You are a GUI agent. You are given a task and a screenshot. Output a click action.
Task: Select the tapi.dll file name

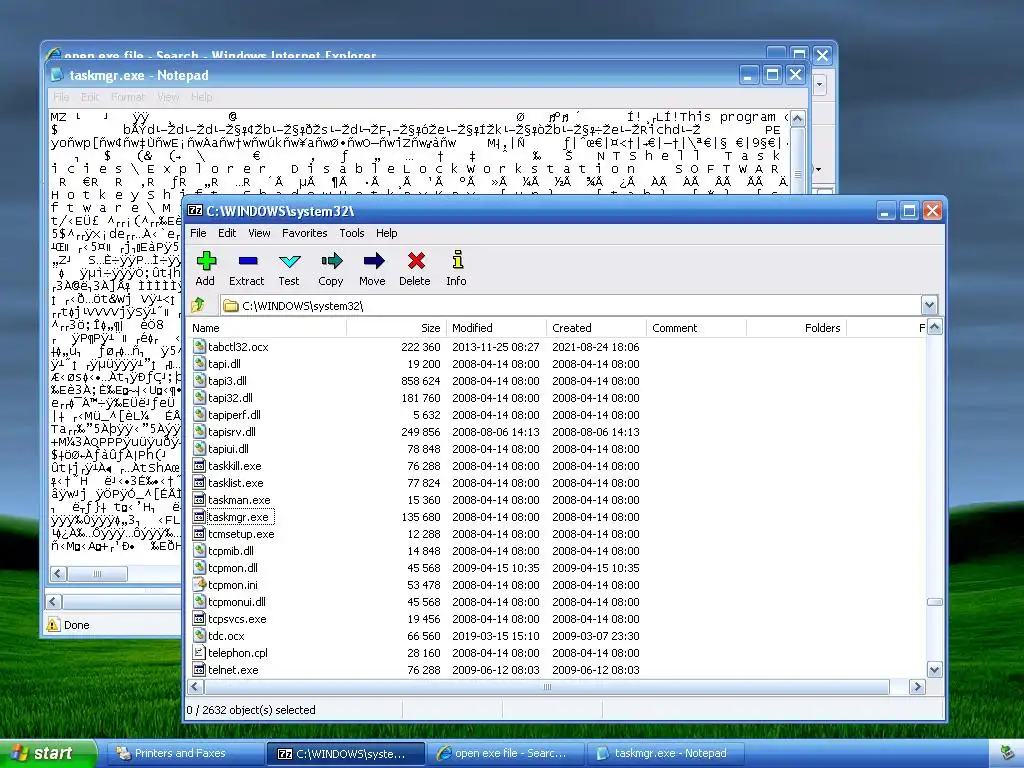(x=224, y=364)
